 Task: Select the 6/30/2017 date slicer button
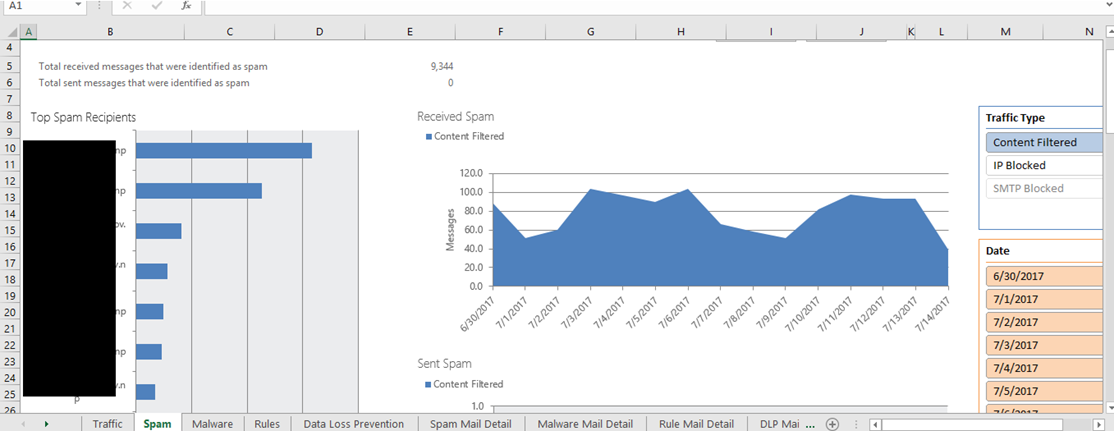pyautogui.click(x=1044, y=275)
